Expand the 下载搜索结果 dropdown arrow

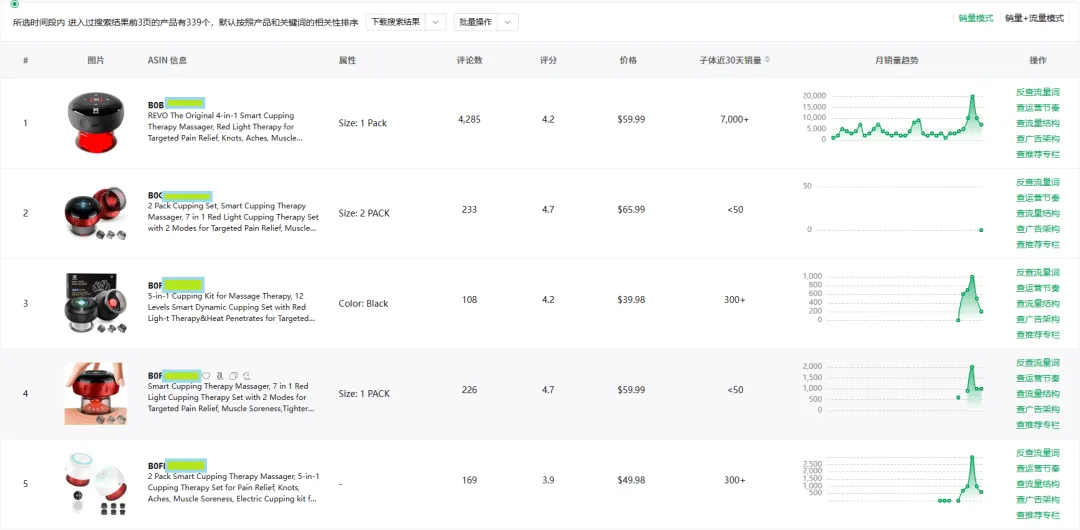click(436, 22)
